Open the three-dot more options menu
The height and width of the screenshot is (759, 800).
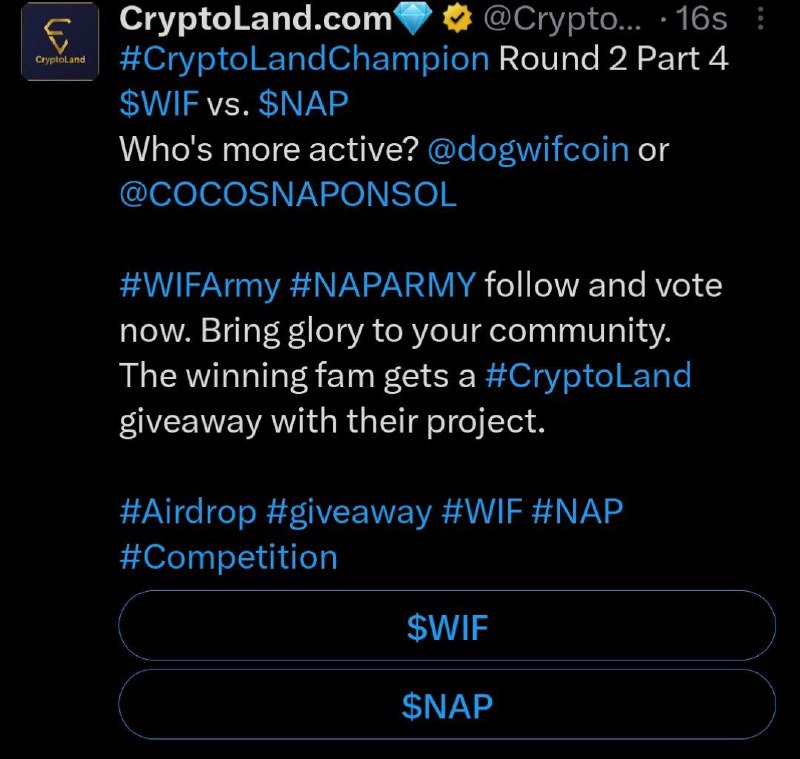point(760,19)
